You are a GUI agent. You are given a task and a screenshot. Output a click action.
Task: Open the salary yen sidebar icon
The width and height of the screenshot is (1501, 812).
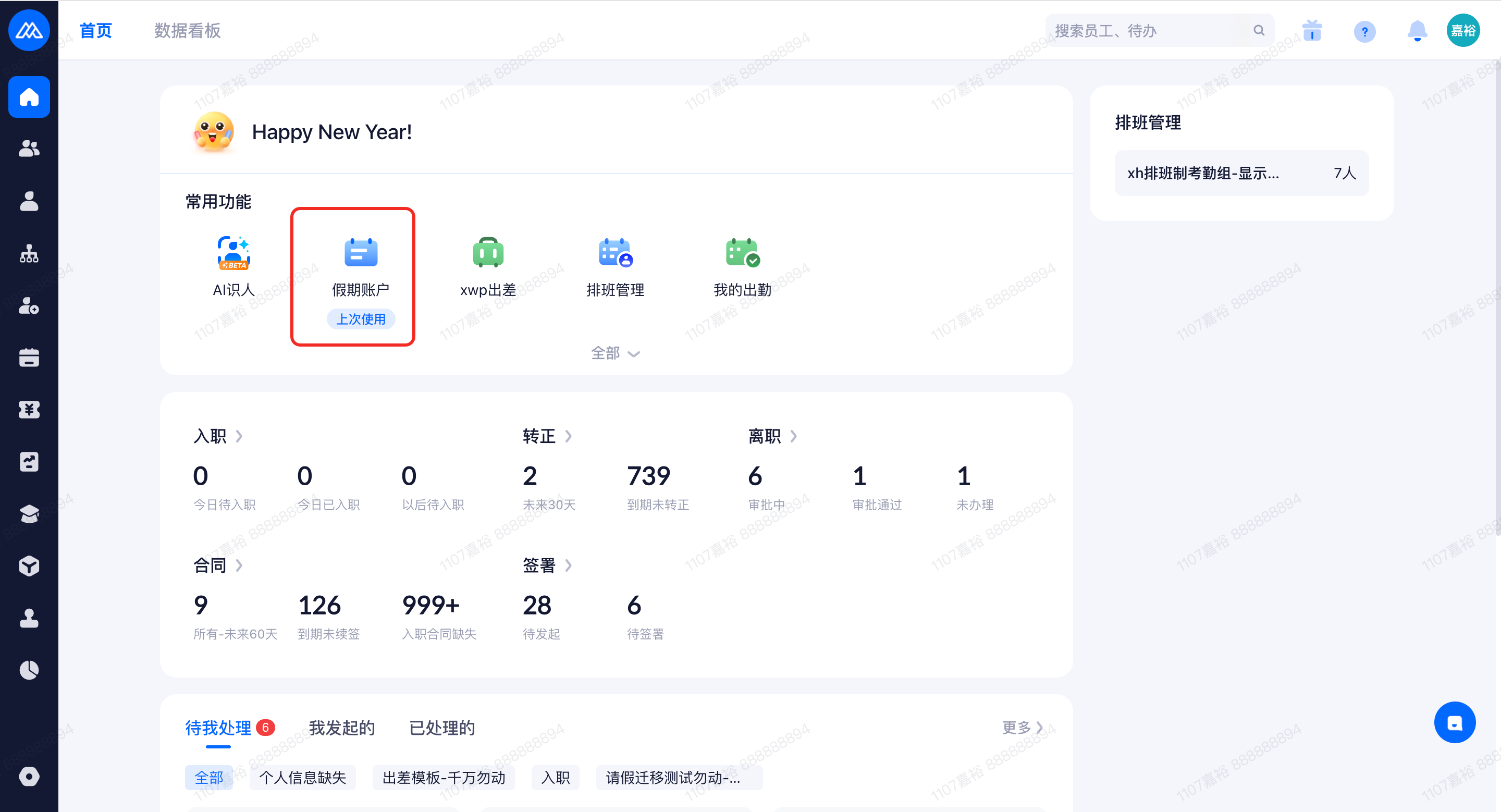click(29, 410)
